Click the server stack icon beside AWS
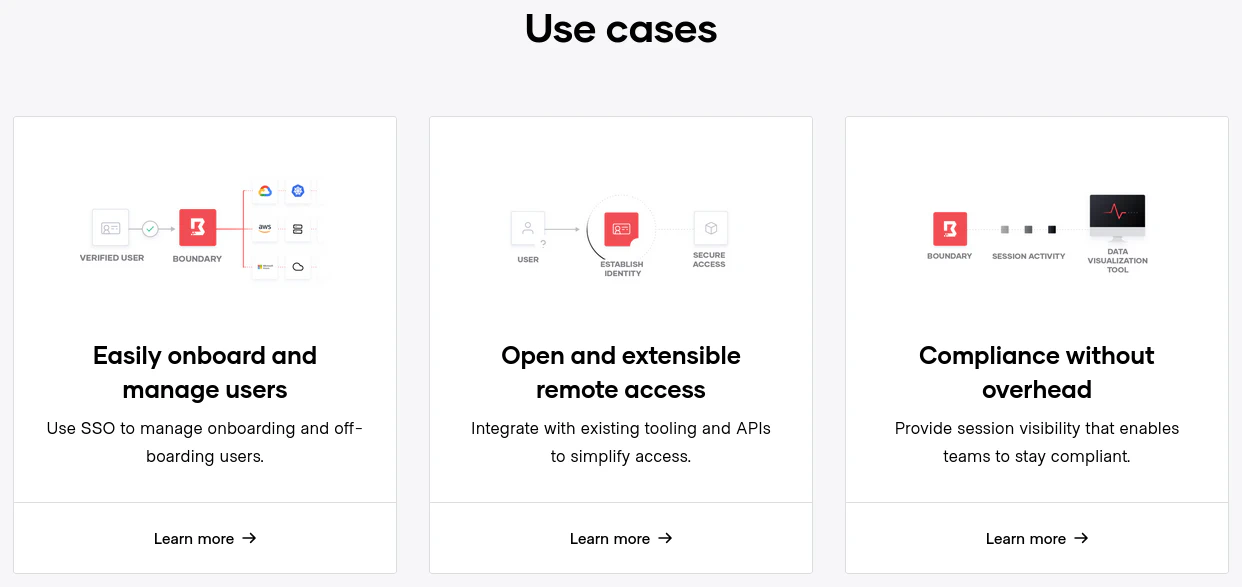Screen dimensions: 1242x587 [298, 229]
